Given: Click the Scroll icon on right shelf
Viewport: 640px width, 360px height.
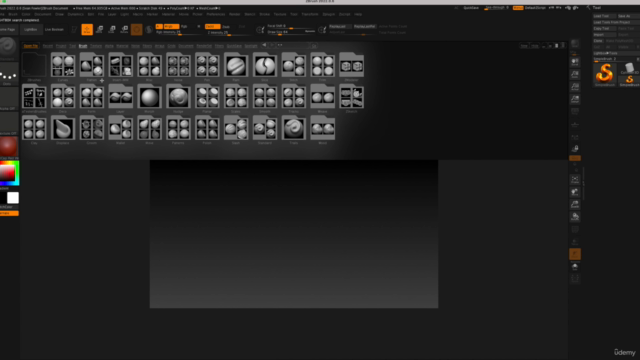Looking at the screenshot, I should point(575,62).
